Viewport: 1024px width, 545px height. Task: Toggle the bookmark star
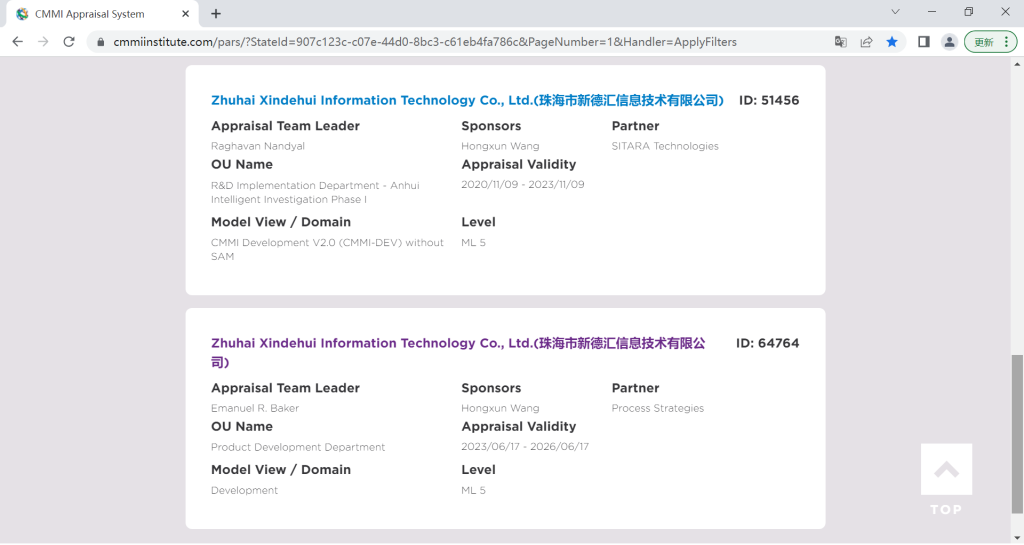click(x=891, y=42)
